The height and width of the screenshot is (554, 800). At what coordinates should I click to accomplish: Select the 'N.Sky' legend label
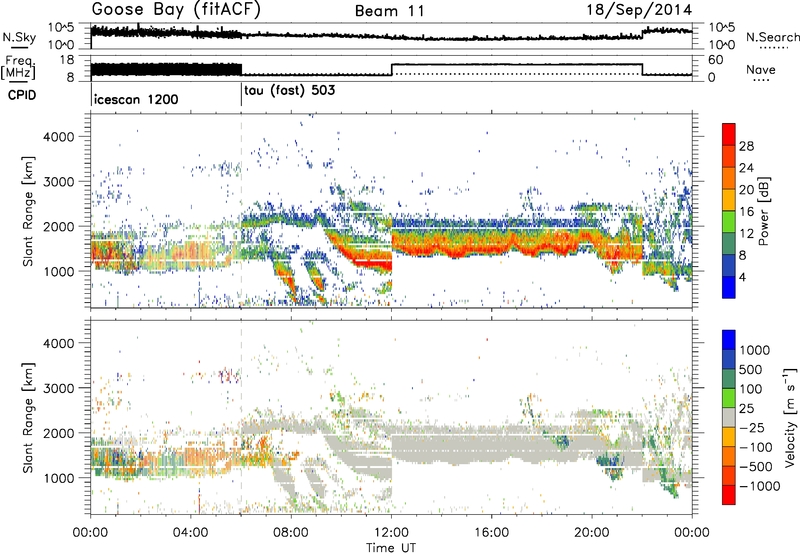19,37
